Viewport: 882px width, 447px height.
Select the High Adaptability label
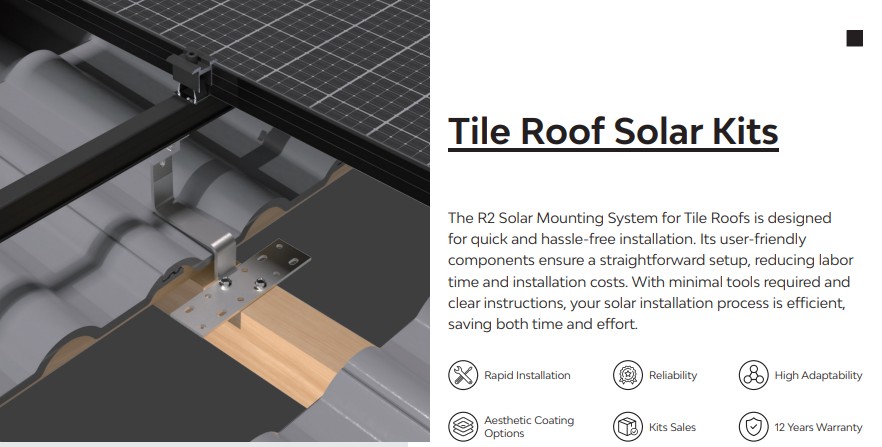(818, 376)
